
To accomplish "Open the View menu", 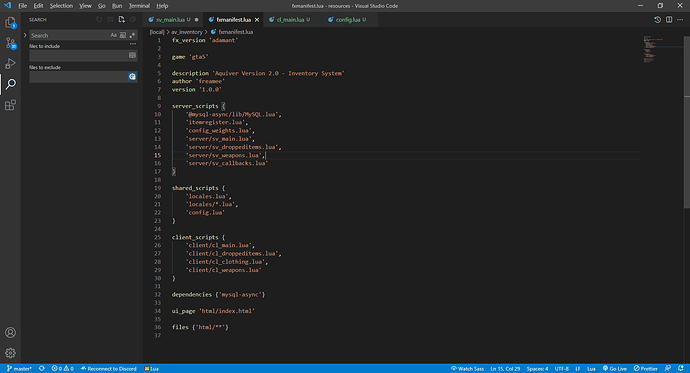I will pyautogui.click(x=85, y=6).
